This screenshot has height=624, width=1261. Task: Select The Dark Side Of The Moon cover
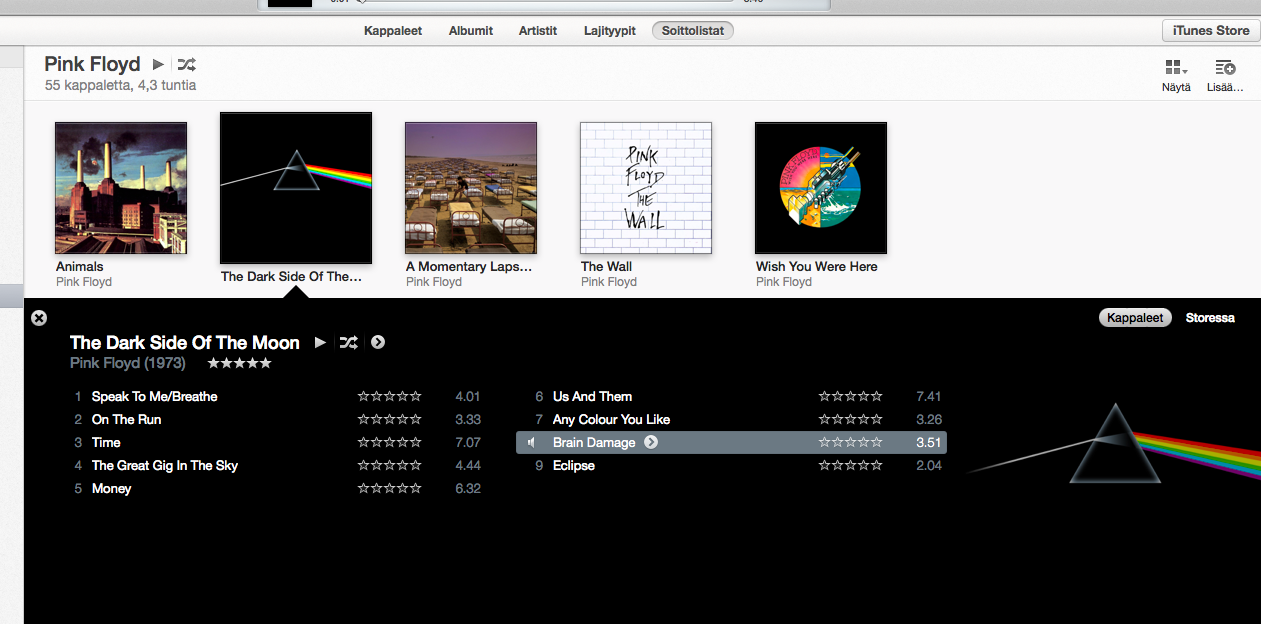(x=296, y=188)
